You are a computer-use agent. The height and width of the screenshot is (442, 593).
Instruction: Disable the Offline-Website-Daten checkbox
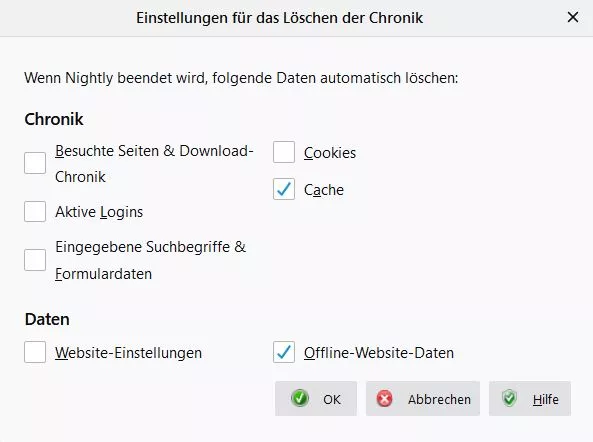284,352
